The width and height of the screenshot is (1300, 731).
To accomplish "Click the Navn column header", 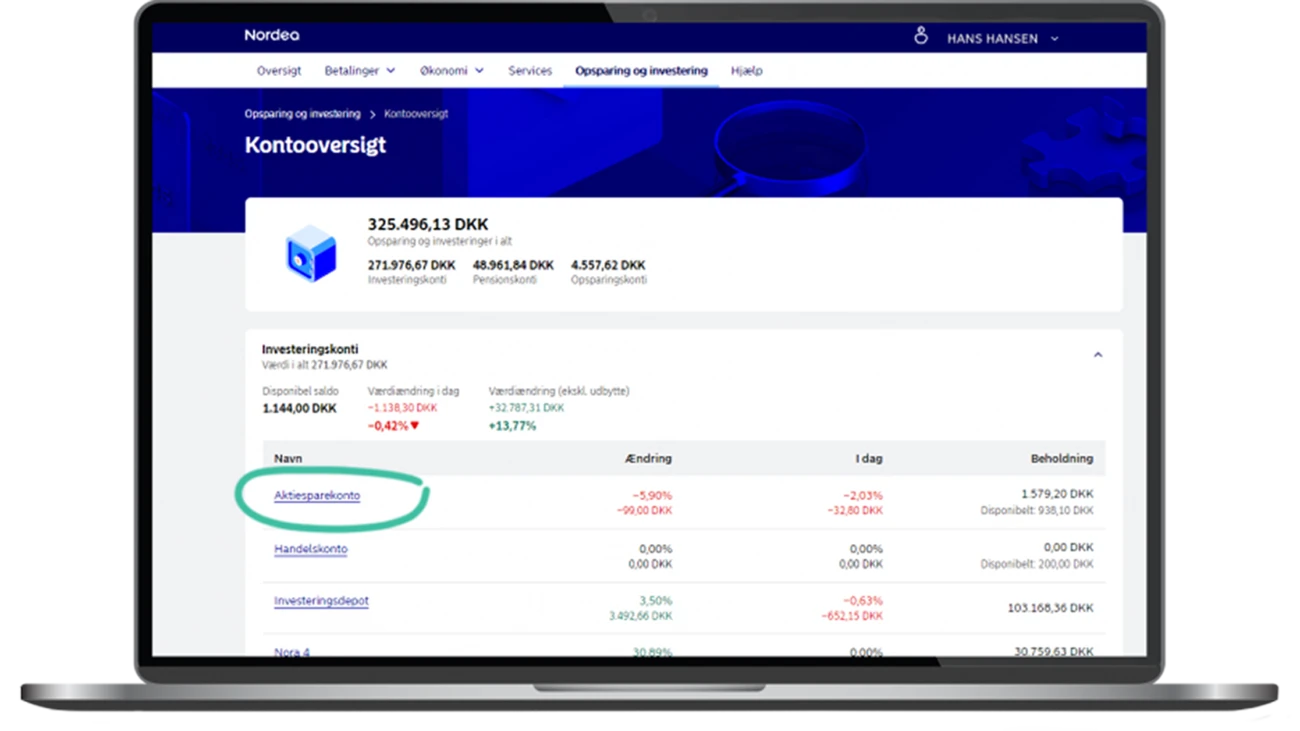I will click(288, 459).
